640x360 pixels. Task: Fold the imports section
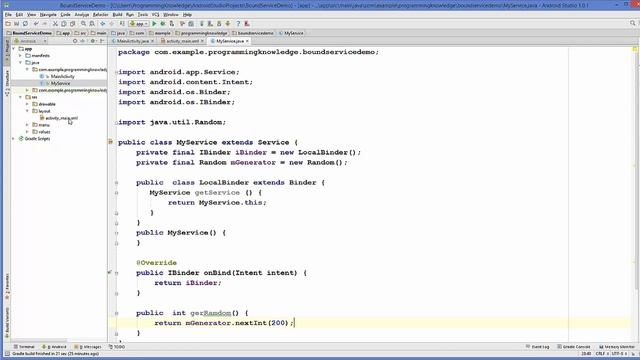click(x=116, y=72)
